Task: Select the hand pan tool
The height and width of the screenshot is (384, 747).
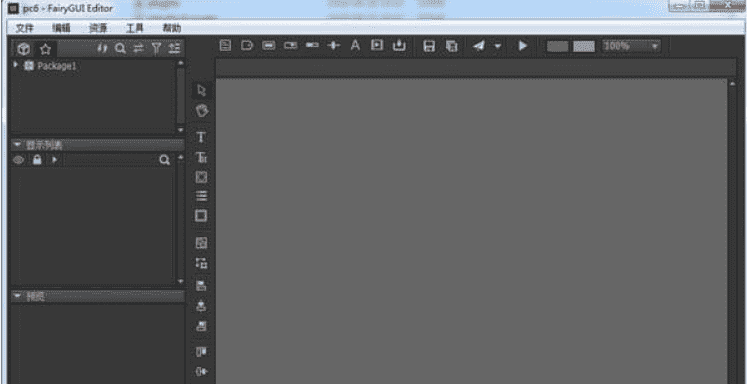Action: tap(202, 111)
